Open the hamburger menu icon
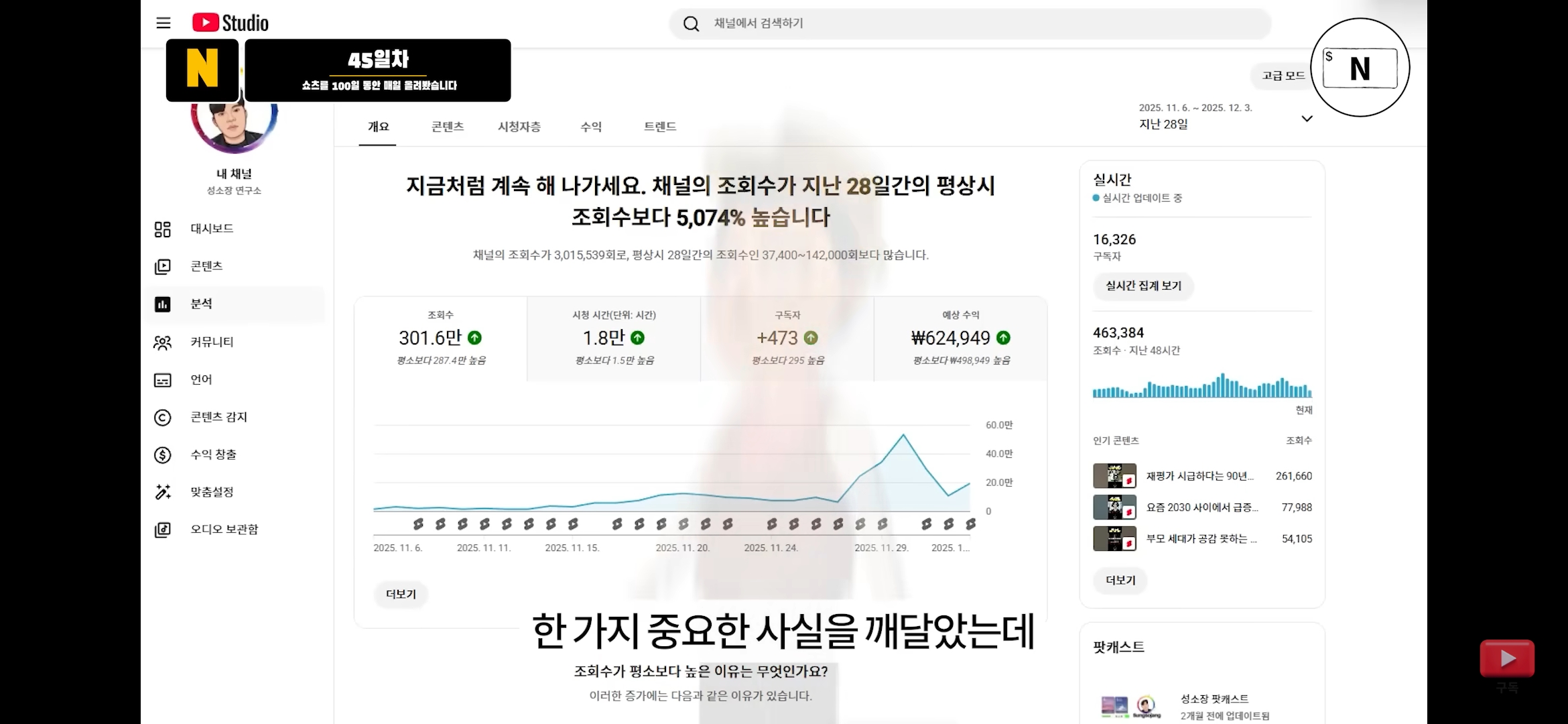 164,23
